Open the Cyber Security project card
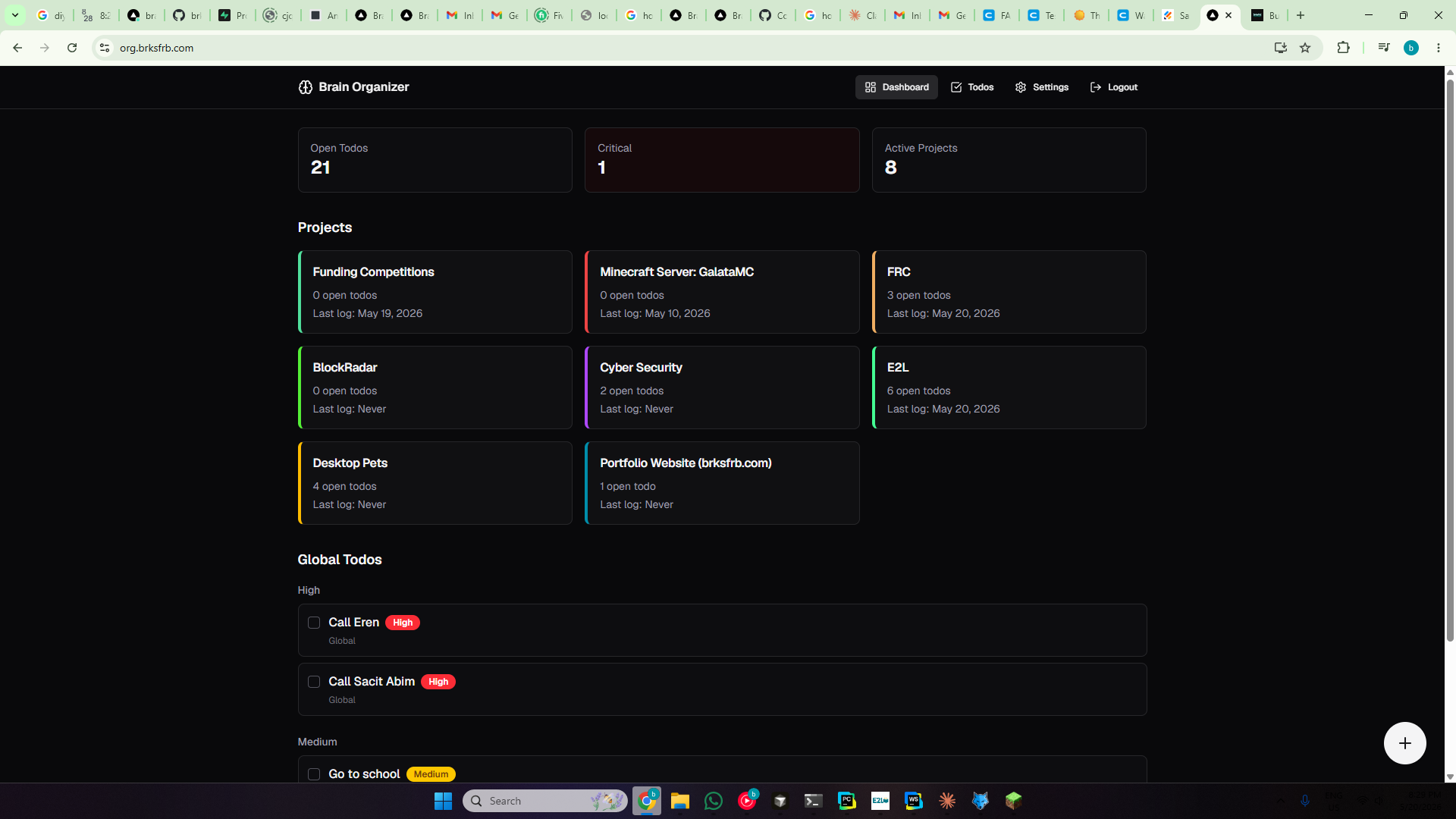Screen dimensions: 1456x819 tap(722, 388)
